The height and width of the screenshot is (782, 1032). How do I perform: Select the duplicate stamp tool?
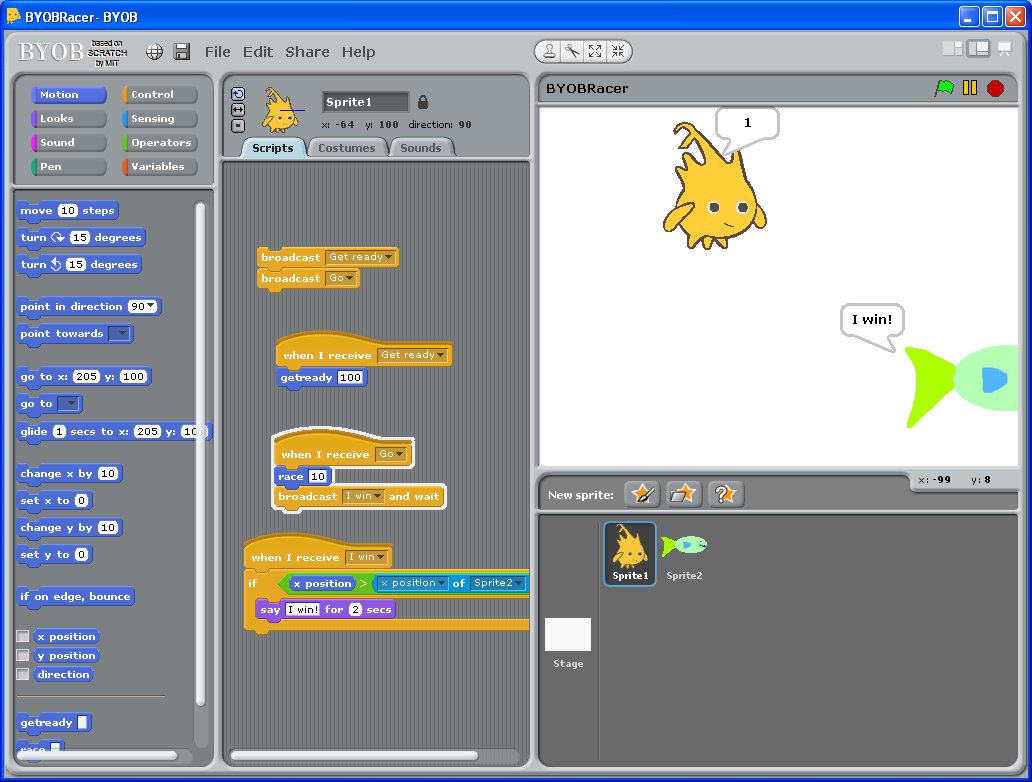549,51
